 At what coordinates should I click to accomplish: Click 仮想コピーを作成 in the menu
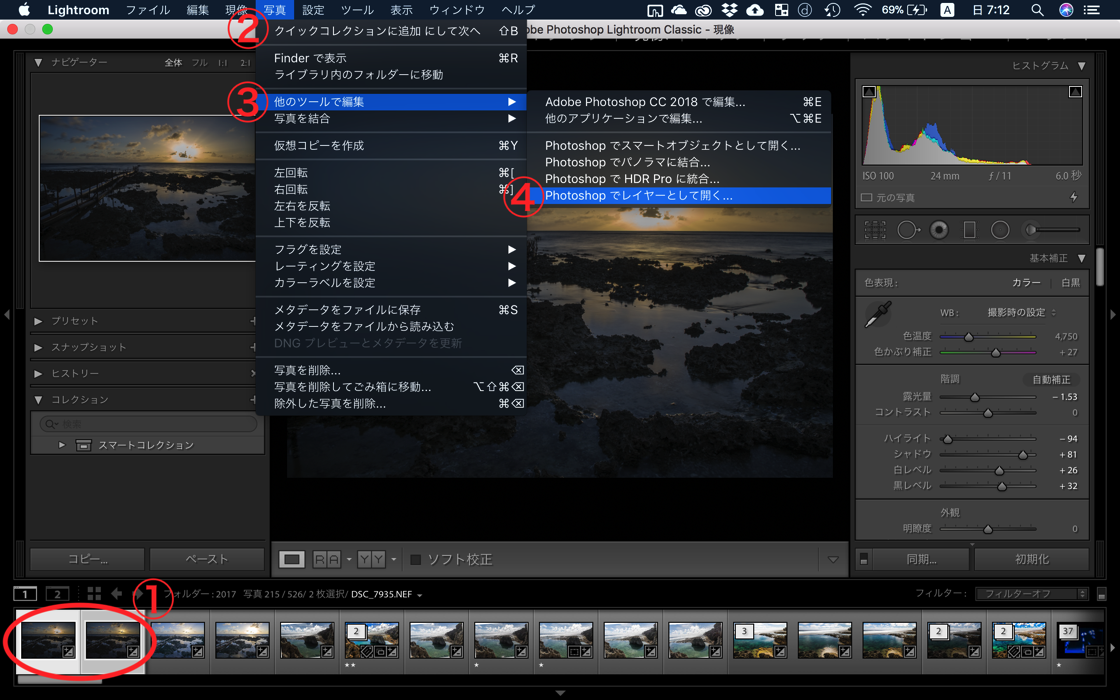tap(319, 146)
